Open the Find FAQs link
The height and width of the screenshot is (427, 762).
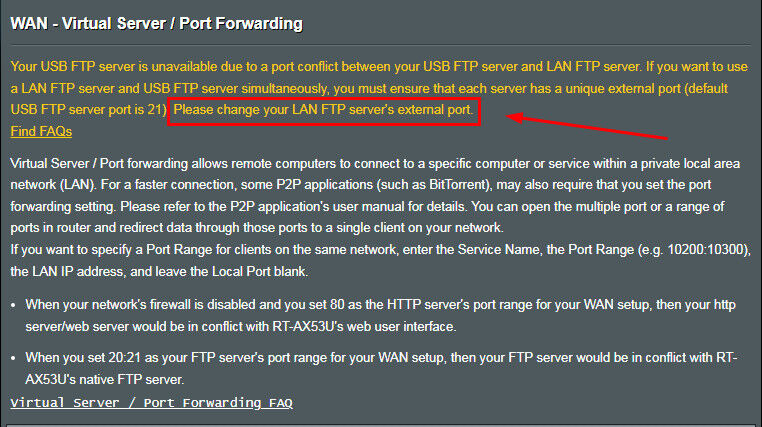(x=41, y=132)
